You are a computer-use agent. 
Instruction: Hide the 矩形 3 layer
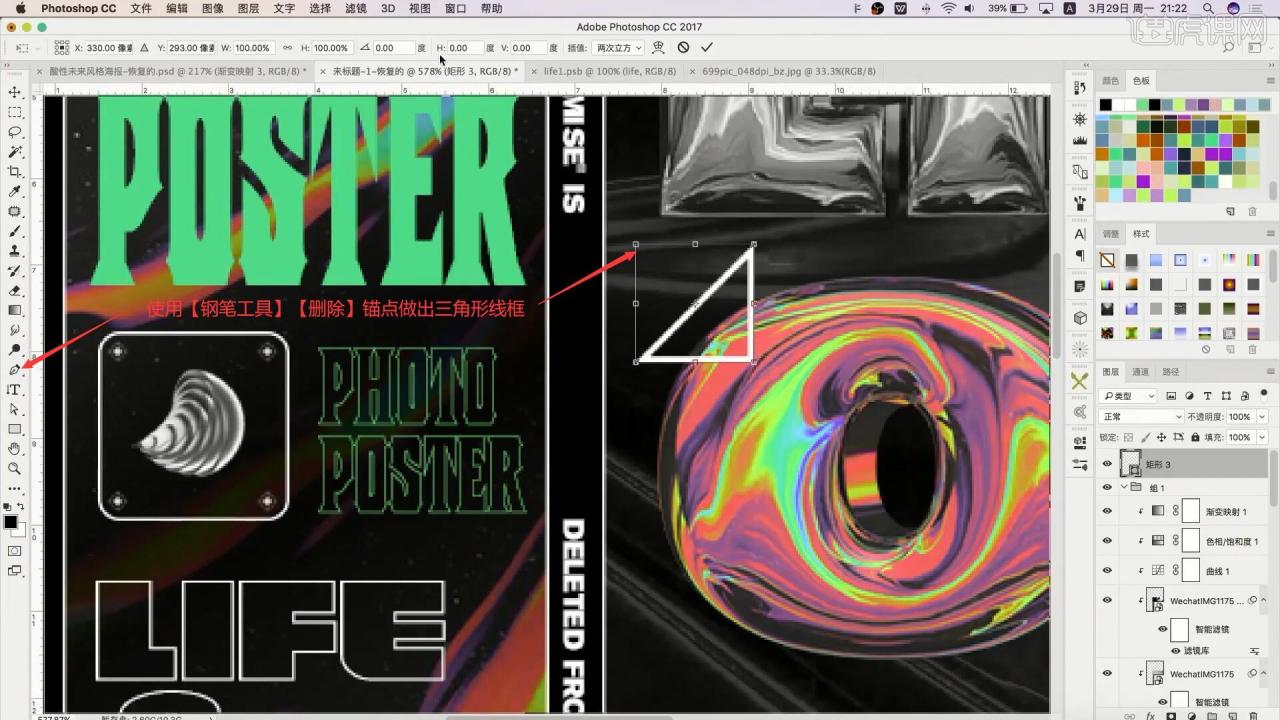coord(1106,464)
